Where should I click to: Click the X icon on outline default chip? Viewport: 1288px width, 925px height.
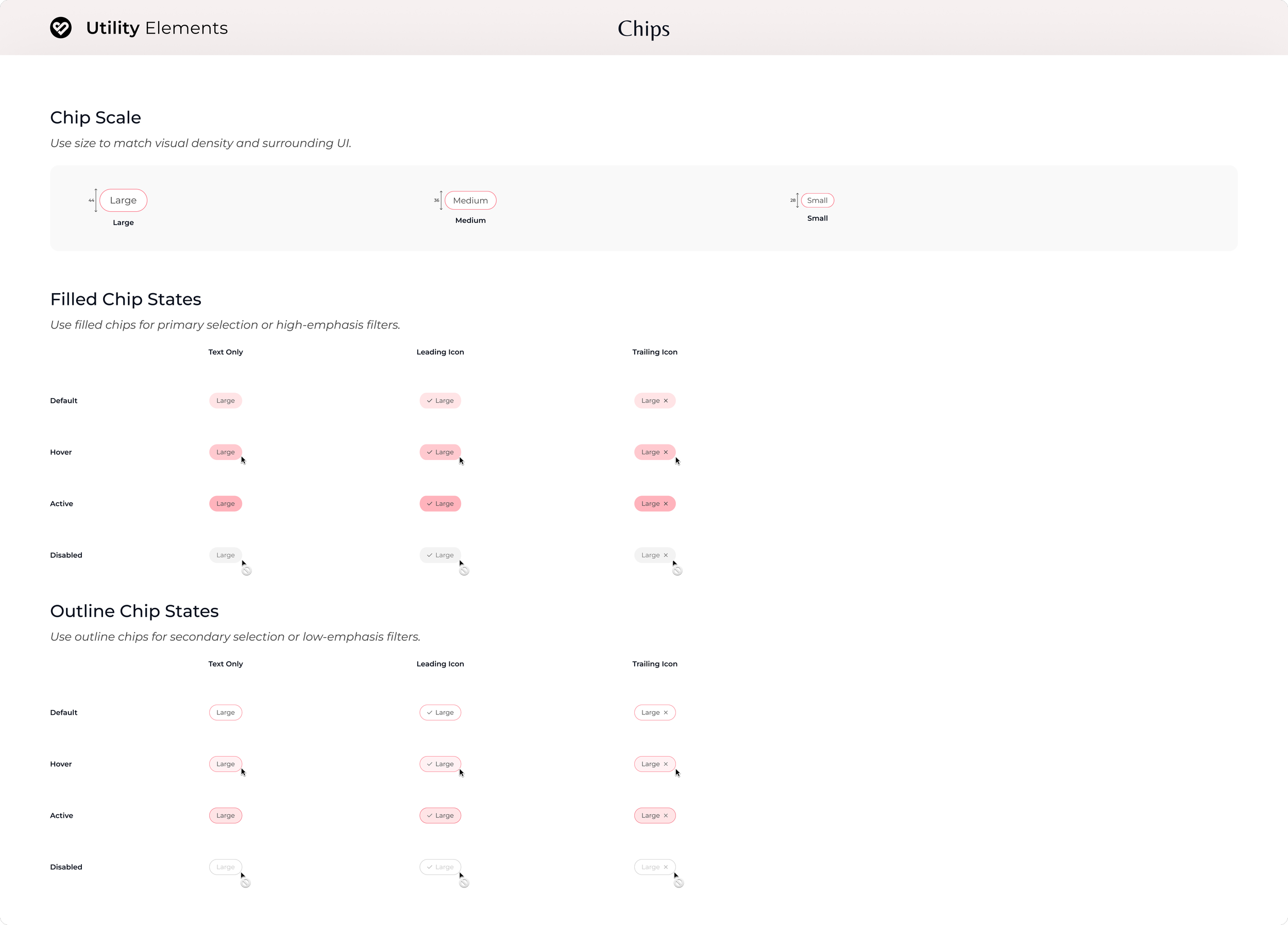pos(666,713)
